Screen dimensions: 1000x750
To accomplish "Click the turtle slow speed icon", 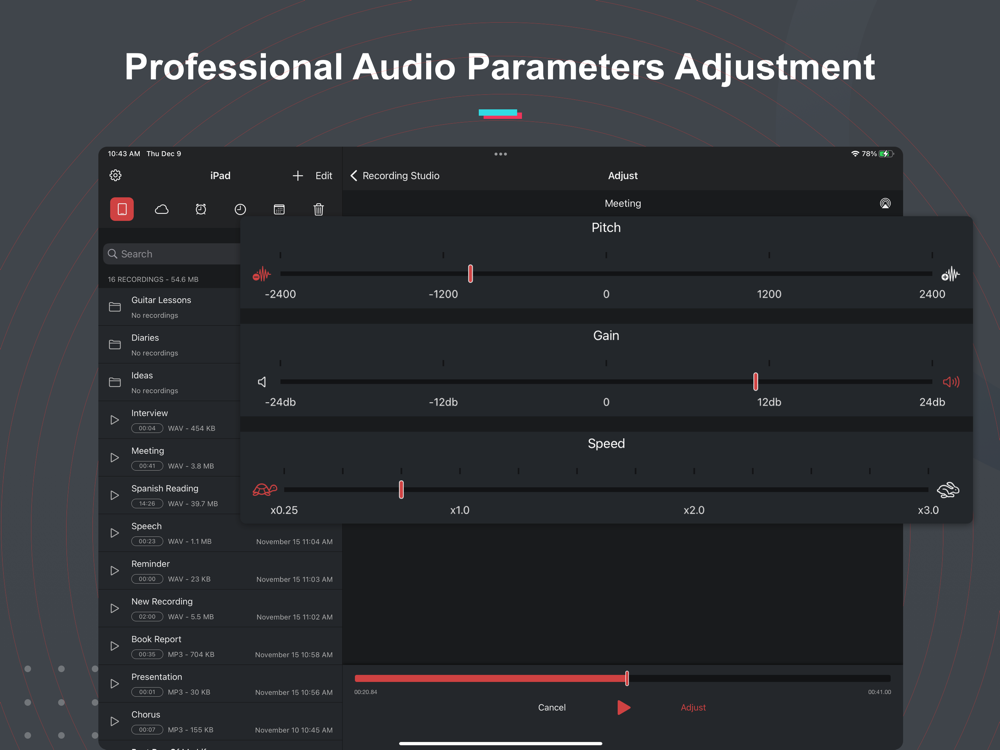I will (265, 490).
